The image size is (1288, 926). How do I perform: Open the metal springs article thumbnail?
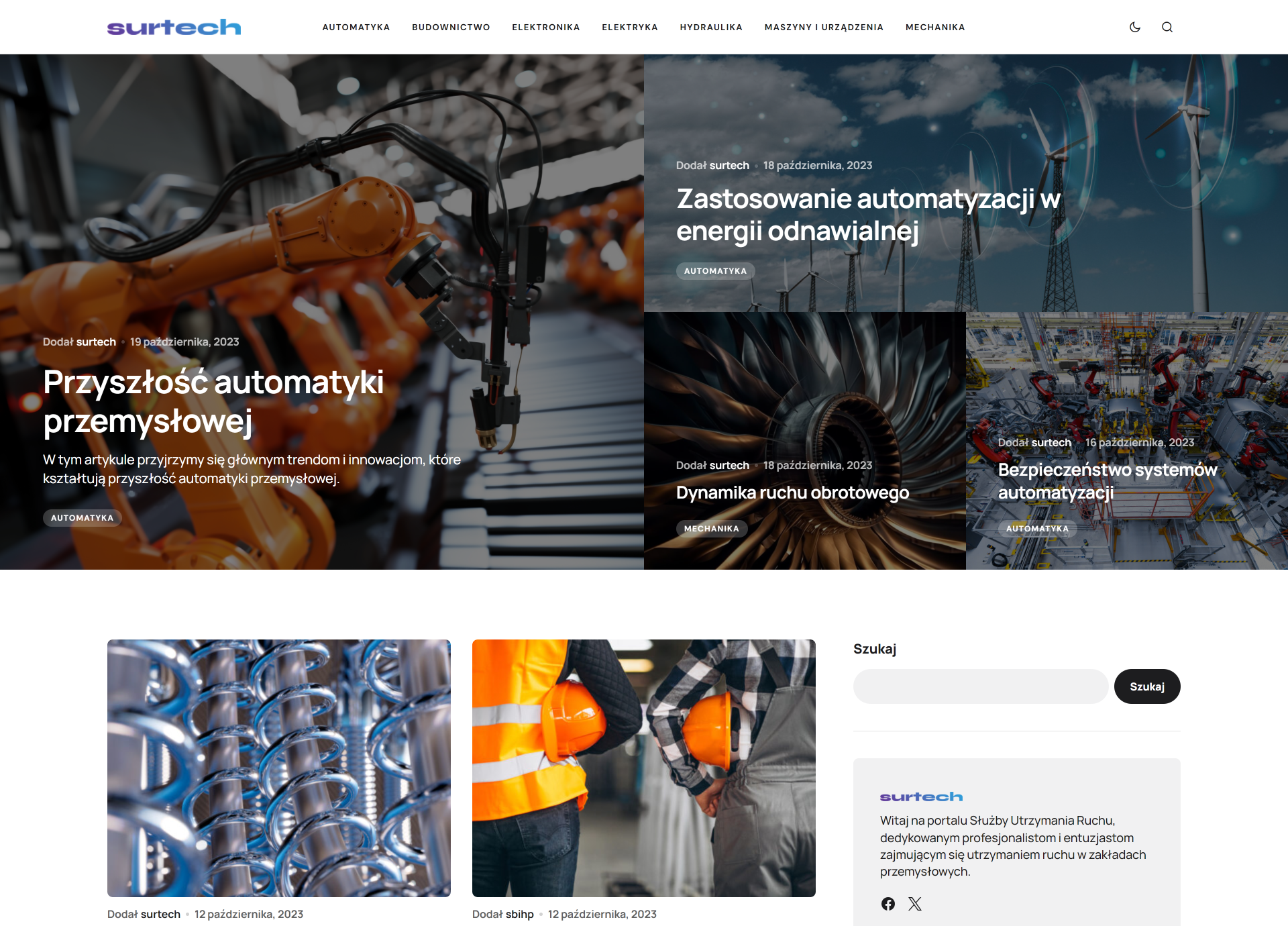pyautogui.click(x=279, y=768)
